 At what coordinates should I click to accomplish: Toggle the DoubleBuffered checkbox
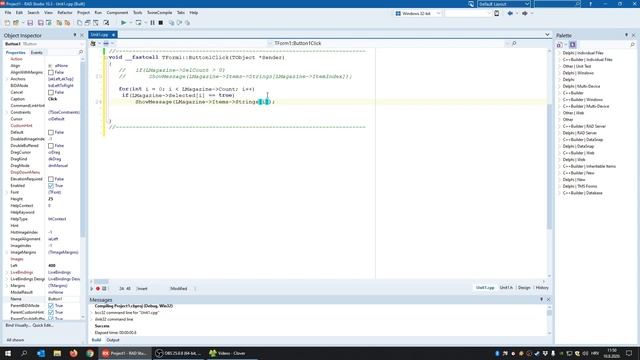tap(51, 146)
